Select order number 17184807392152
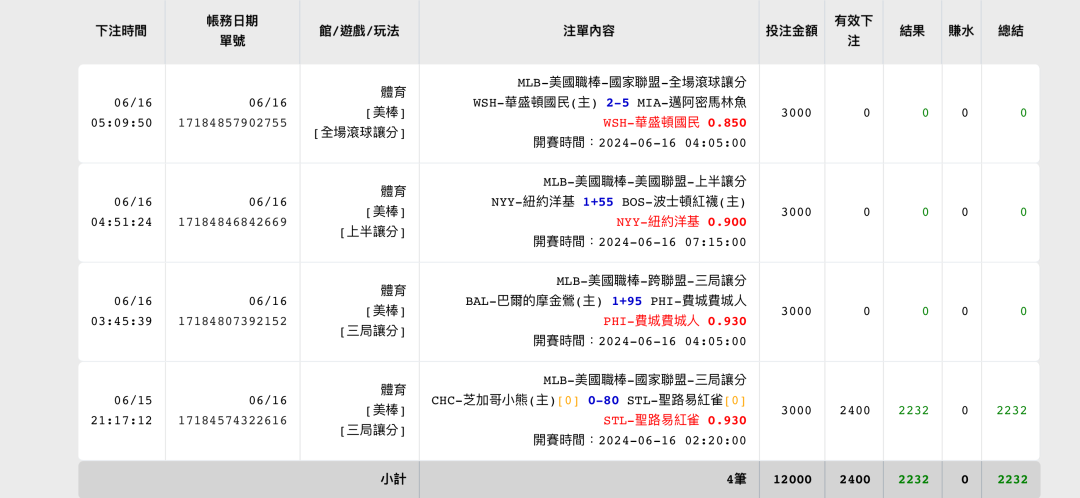This screenshot has height=498, width=1080. (x=233, y=322)
